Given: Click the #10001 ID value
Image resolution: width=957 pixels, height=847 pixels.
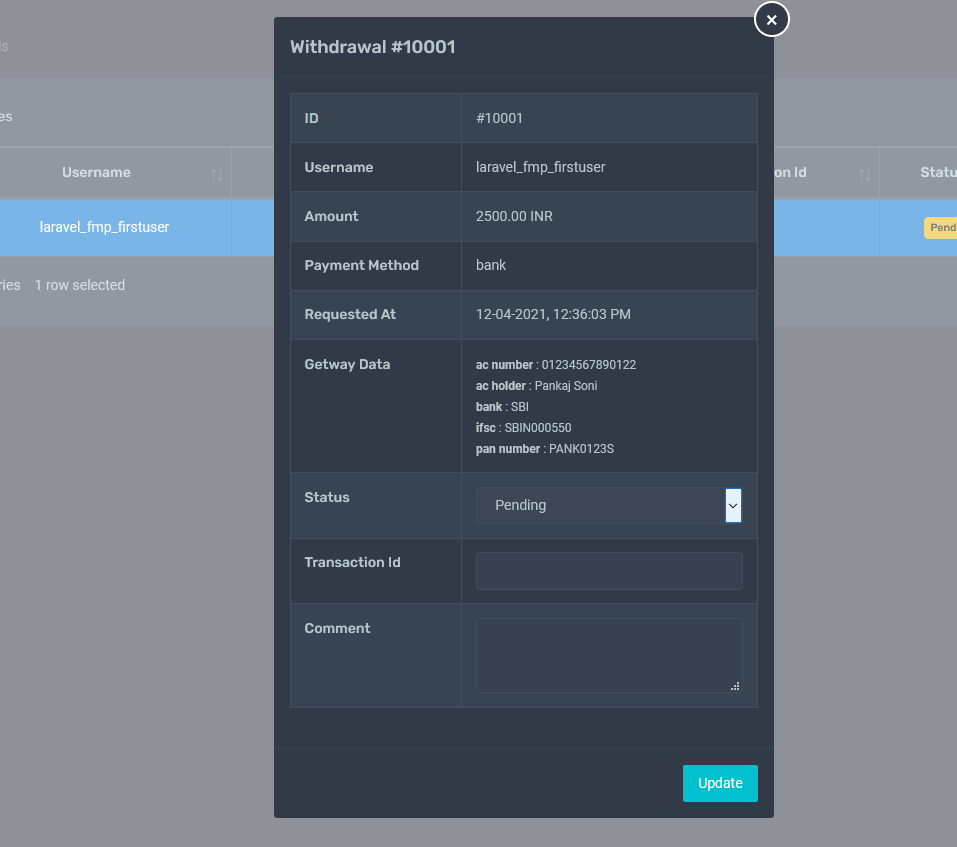Looking at the screenshot, I should click(x=499, y=118).
